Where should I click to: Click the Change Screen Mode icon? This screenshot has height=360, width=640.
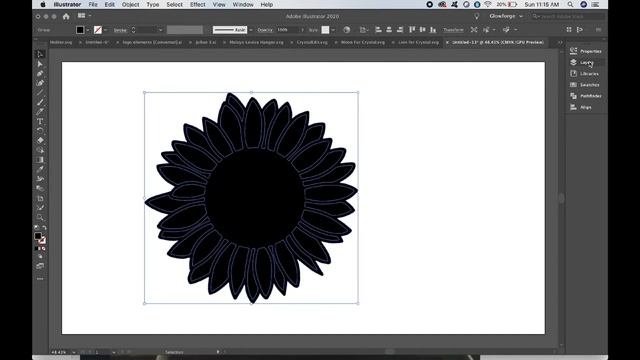tap(40, 266)
